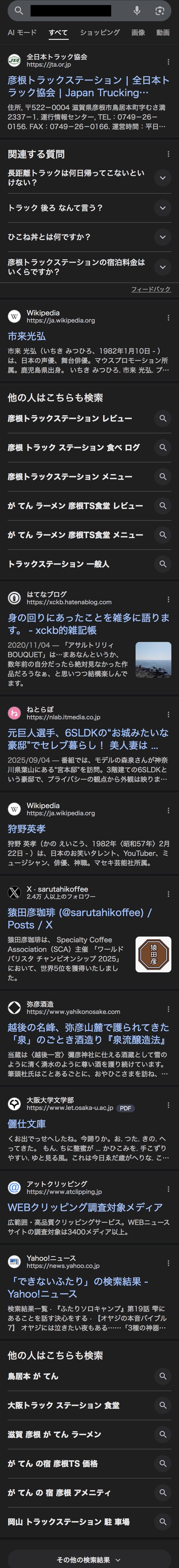Open Google Lens camera search icon
The width and height of the screenshot is (179, 1568).
pos(159,10)
